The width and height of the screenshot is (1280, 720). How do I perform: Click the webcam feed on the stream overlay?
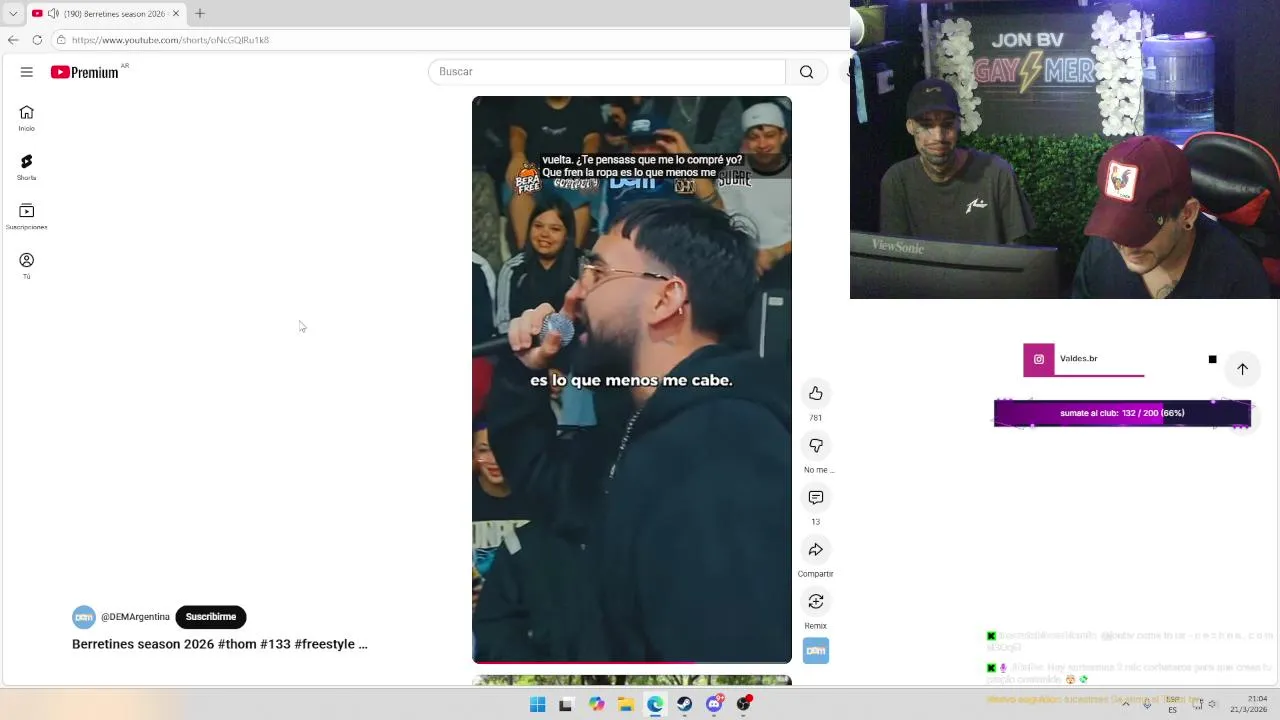(1065, 149)
